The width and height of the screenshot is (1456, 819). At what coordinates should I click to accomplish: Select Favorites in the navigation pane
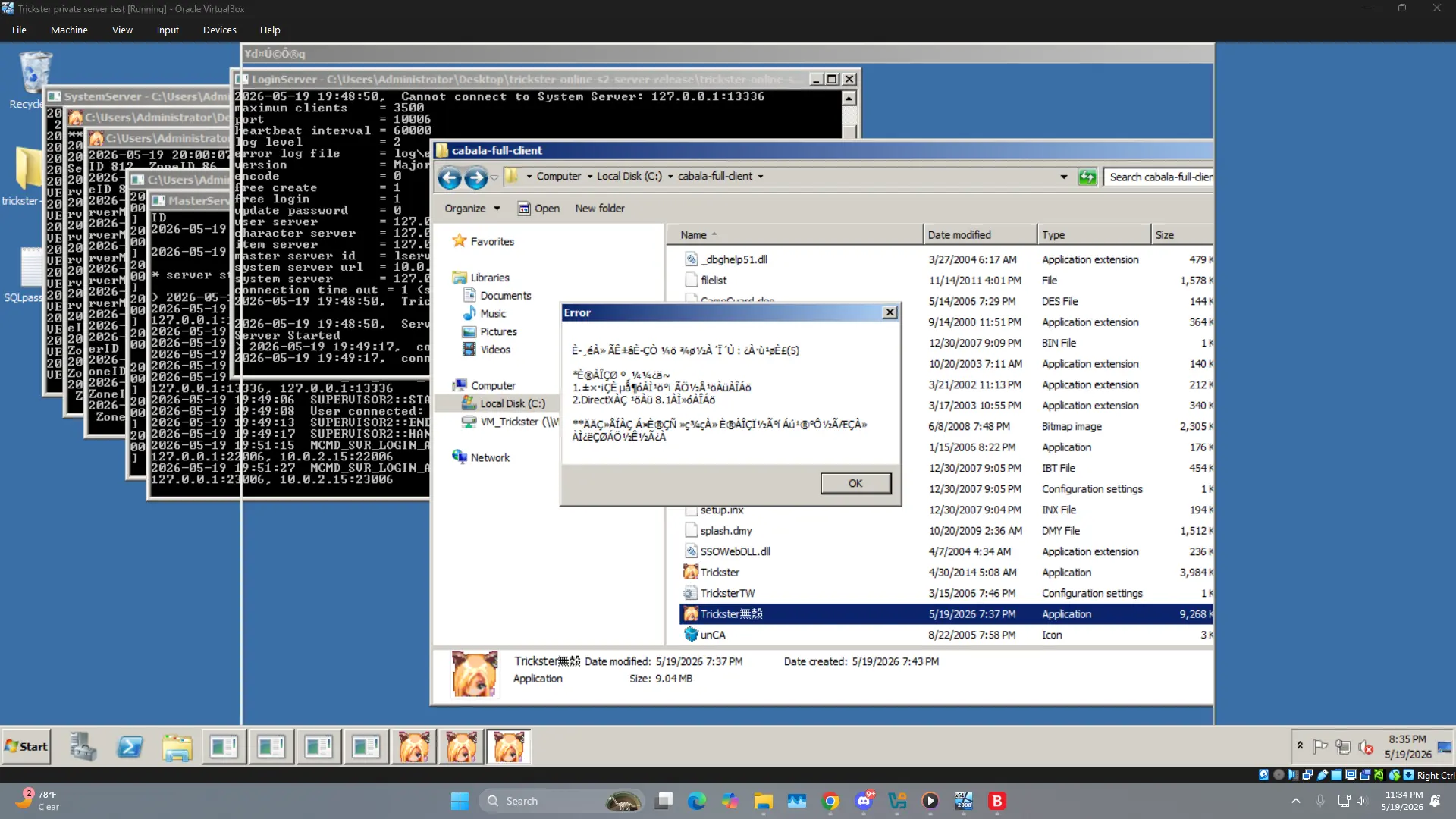pos(483,241)
